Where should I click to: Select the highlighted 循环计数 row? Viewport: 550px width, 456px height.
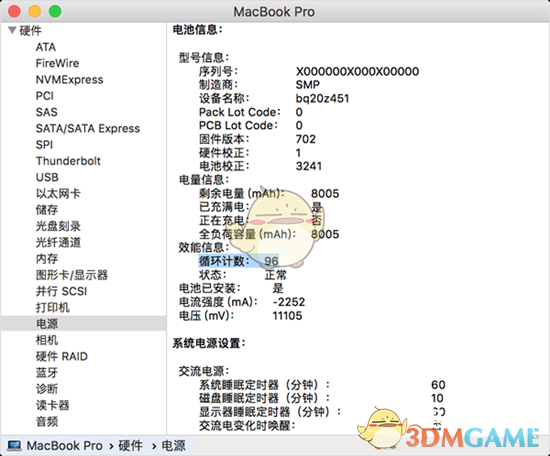(239, 261)
